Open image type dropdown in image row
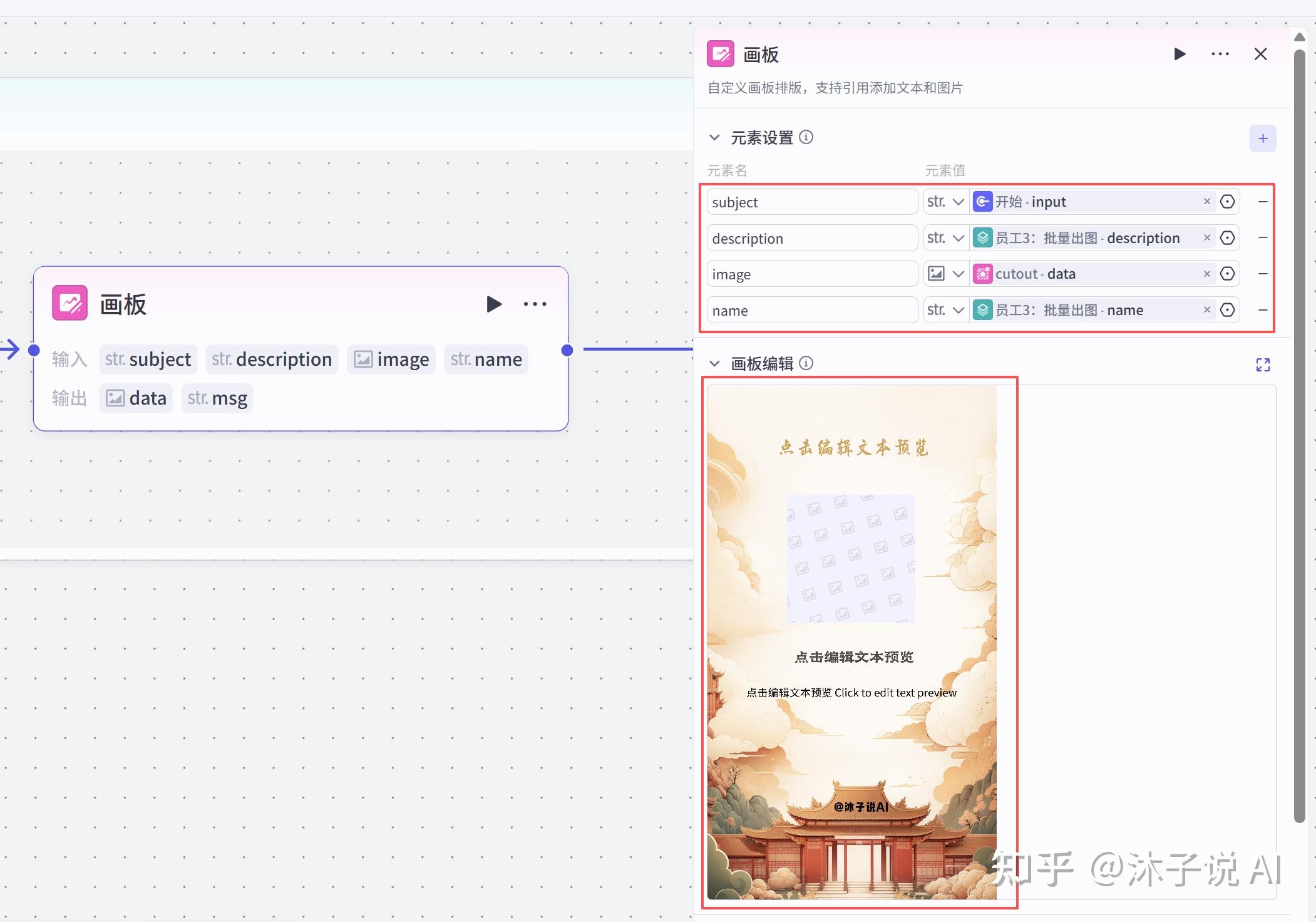Image resolution: width=1316 pixels, height=922 pixels. [x=945, y=274]
